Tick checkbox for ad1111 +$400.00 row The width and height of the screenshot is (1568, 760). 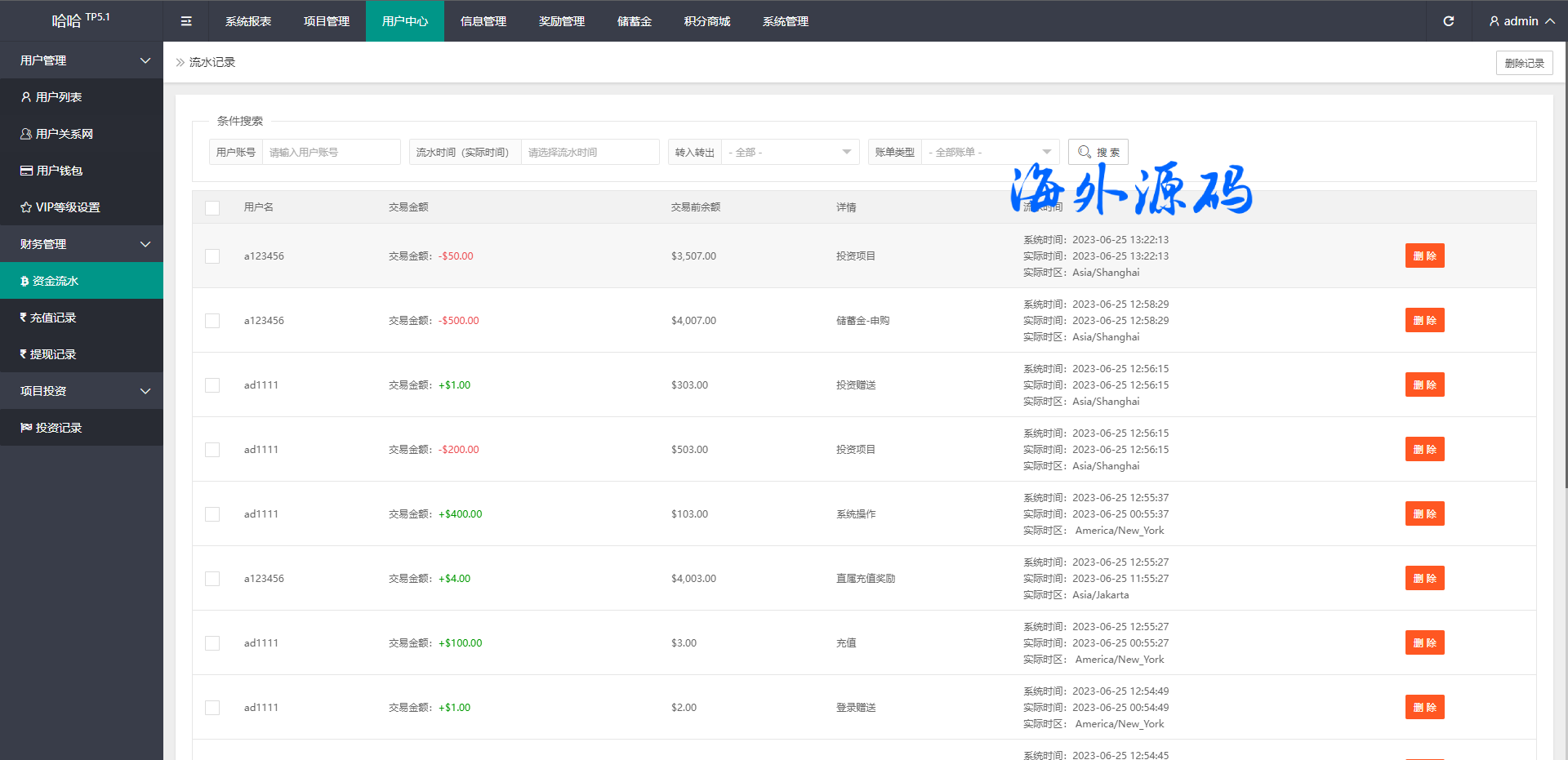212,514
